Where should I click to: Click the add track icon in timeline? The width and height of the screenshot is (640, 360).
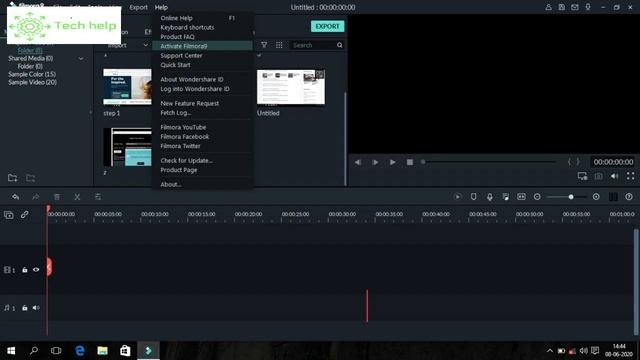pyautogui.click(x=9, y=215)
